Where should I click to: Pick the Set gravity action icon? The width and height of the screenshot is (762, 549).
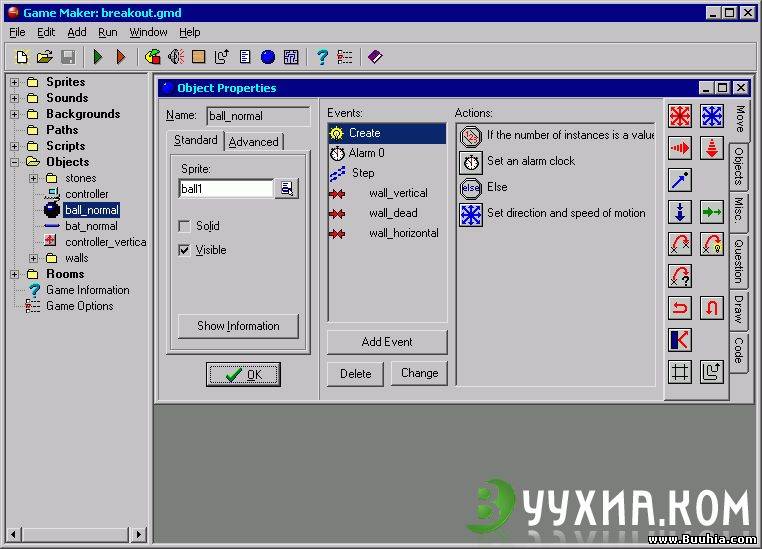point(680,212)
